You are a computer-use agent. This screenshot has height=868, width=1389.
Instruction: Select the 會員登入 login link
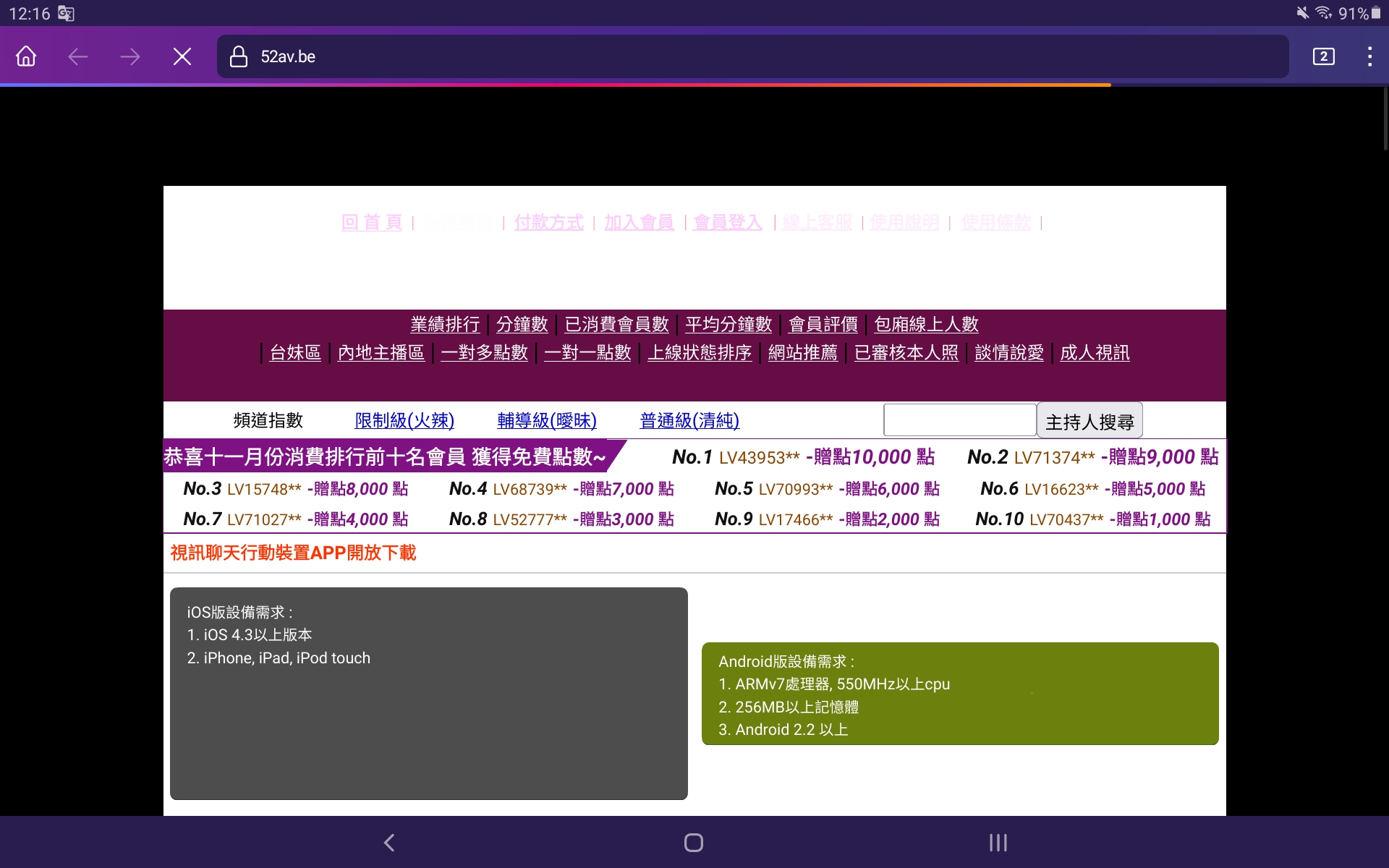(x=727, y=223)
